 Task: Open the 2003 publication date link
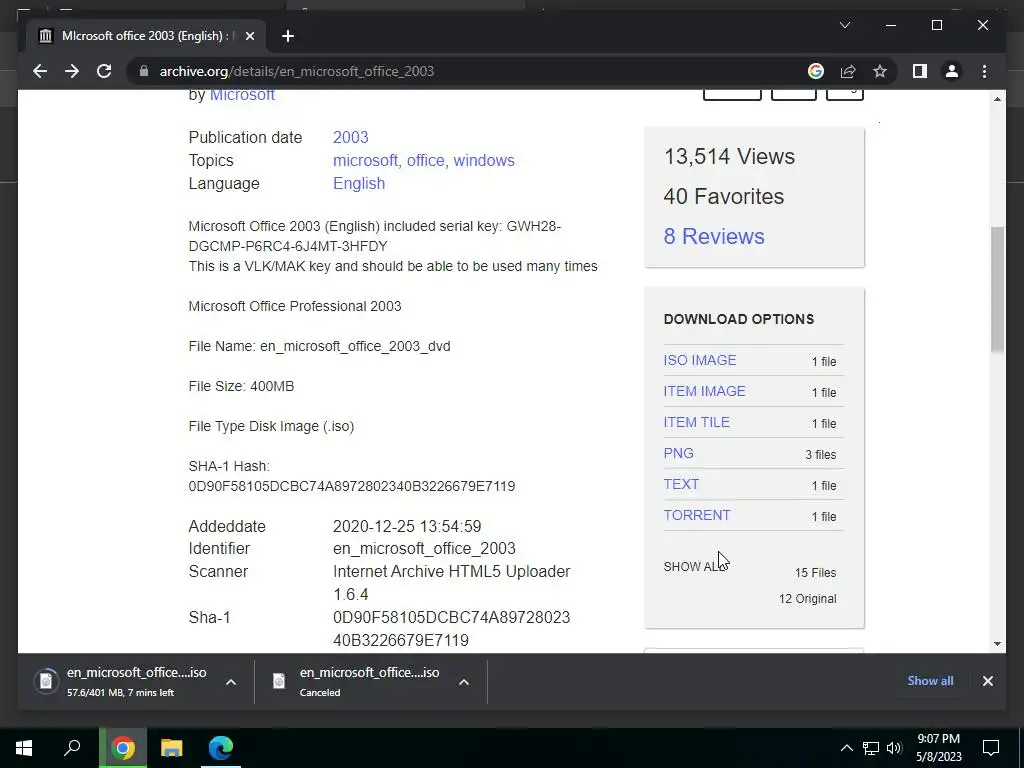351,137
